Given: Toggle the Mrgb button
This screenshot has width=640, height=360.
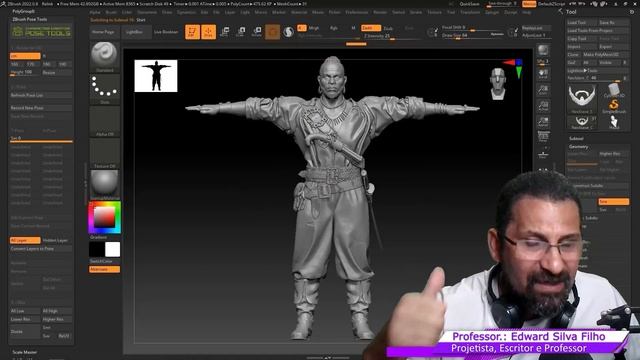Looking at the screenshot, I should point(313,28).
